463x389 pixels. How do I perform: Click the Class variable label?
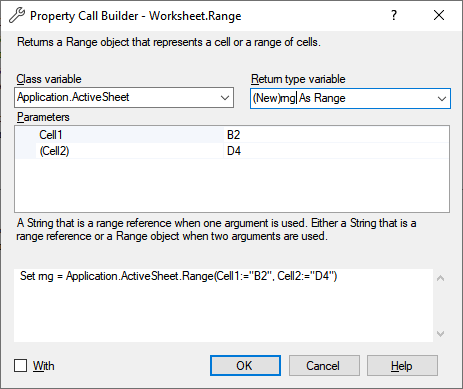point(49,79)
